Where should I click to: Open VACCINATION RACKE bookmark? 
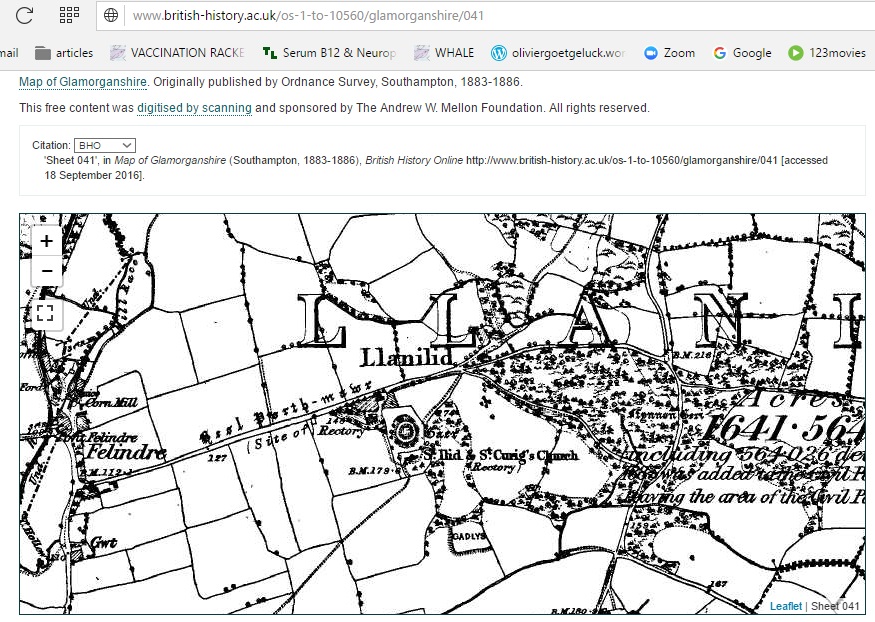click(177, 53)
